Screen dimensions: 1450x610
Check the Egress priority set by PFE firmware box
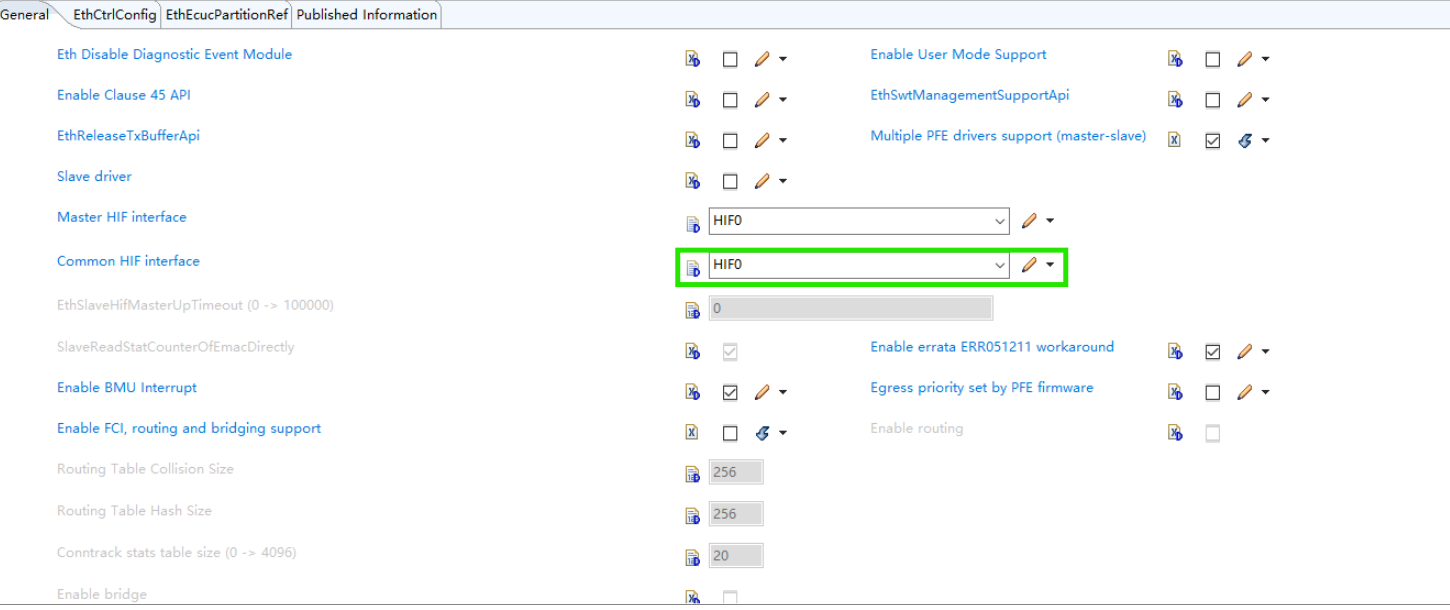1212,392
